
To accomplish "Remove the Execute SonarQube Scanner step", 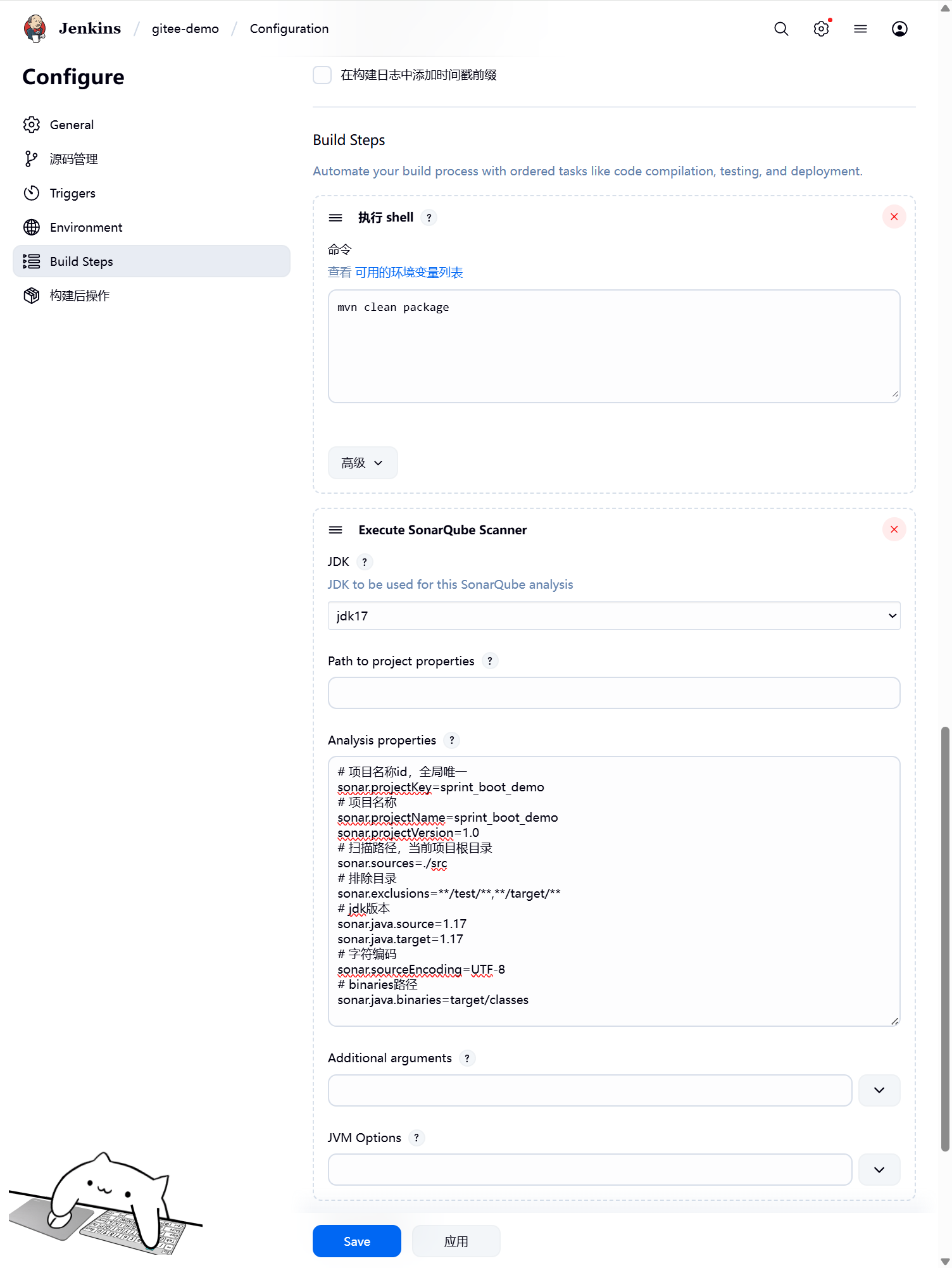I will 894,530.
